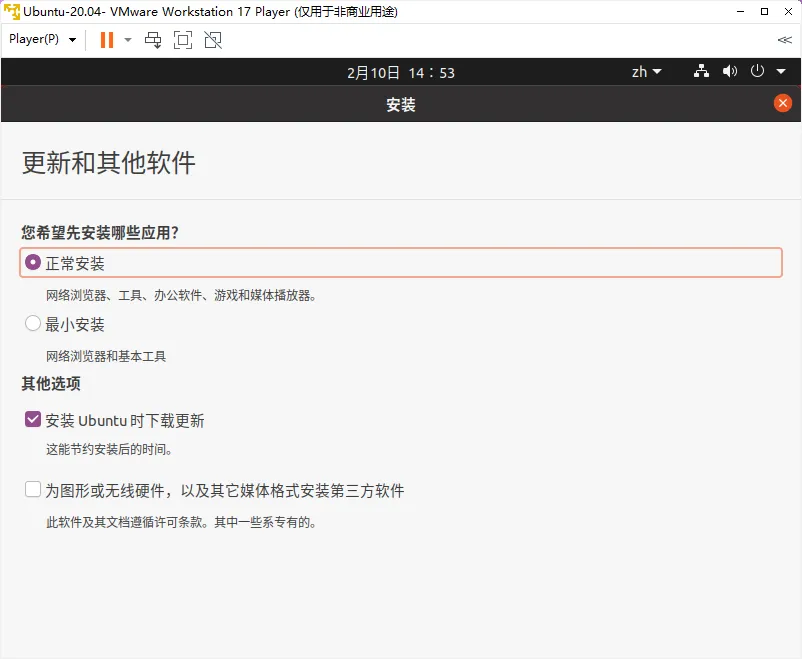Click the volume speaker icon
This screenshot has width=802, height=659.
click(730, 72)
